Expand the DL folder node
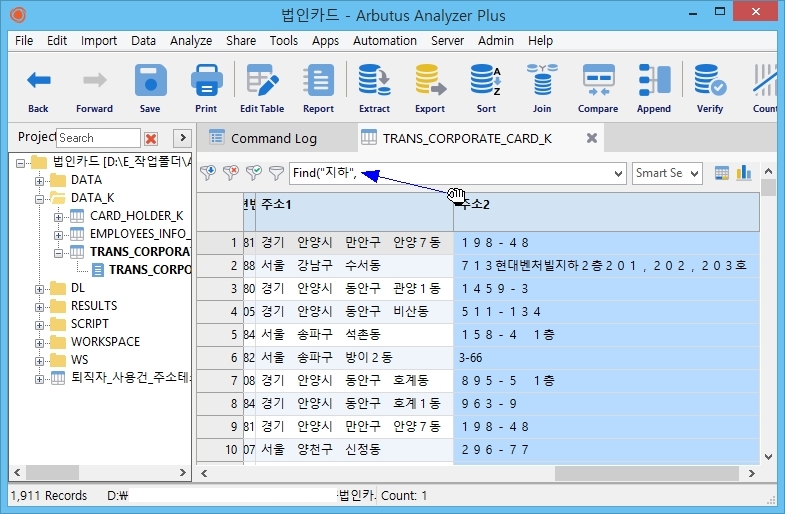Image resolution: width=785 pixels, height=514 pixels. (40, 289)
